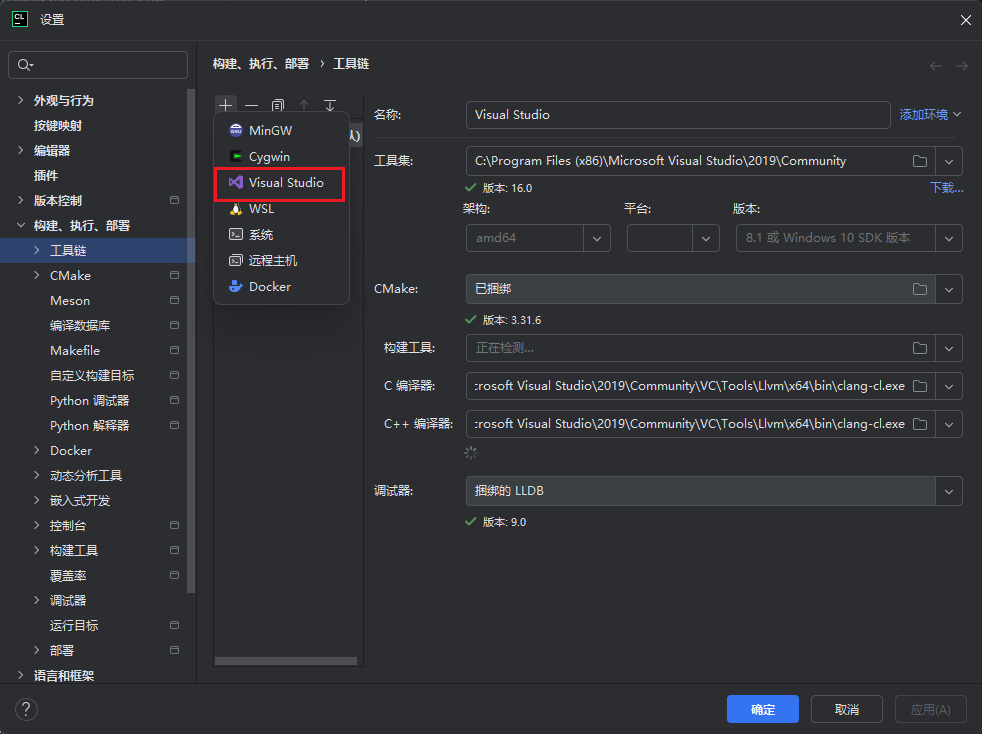
Task: Select Makefile in settings tree
Action: tap(75, 351)
